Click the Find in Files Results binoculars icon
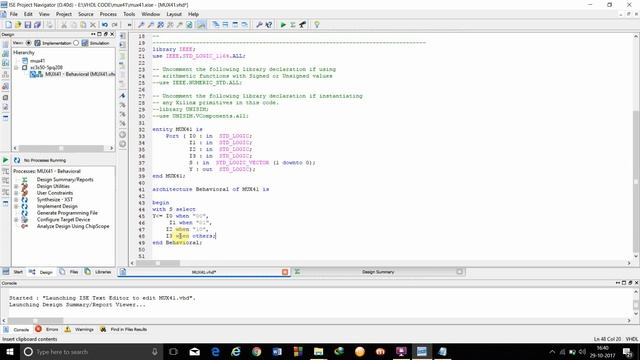640x360 pixels. (103, 329)
